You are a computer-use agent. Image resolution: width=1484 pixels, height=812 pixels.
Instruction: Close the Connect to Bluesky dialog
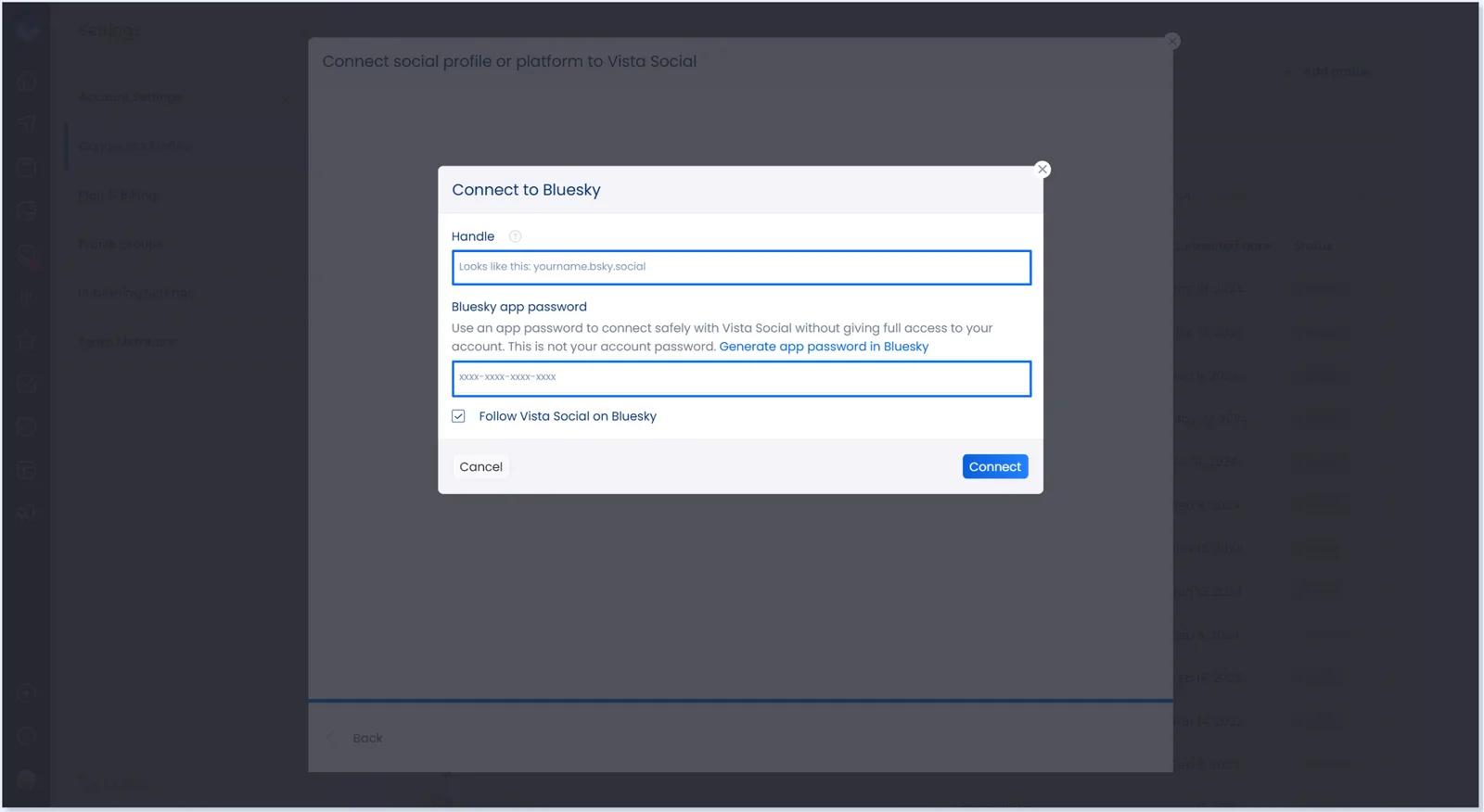1043,170
